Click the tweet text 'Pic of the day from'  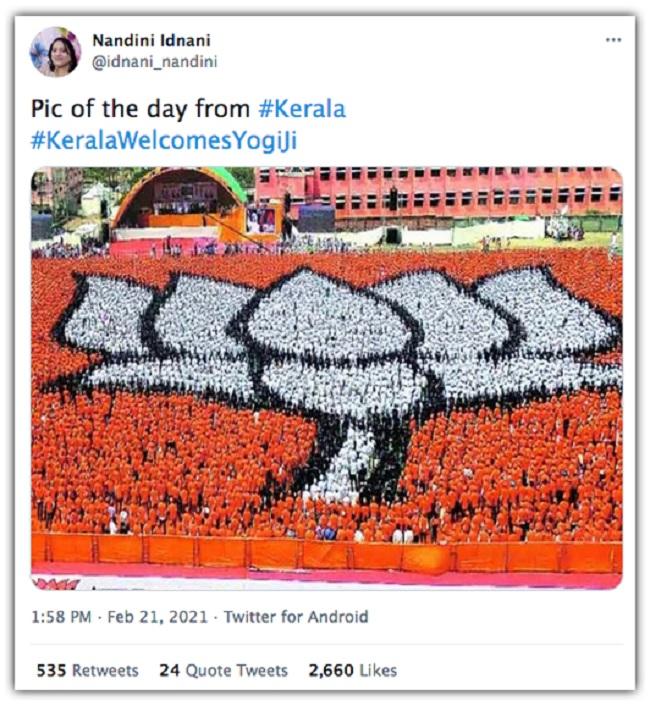coord(140,109)
